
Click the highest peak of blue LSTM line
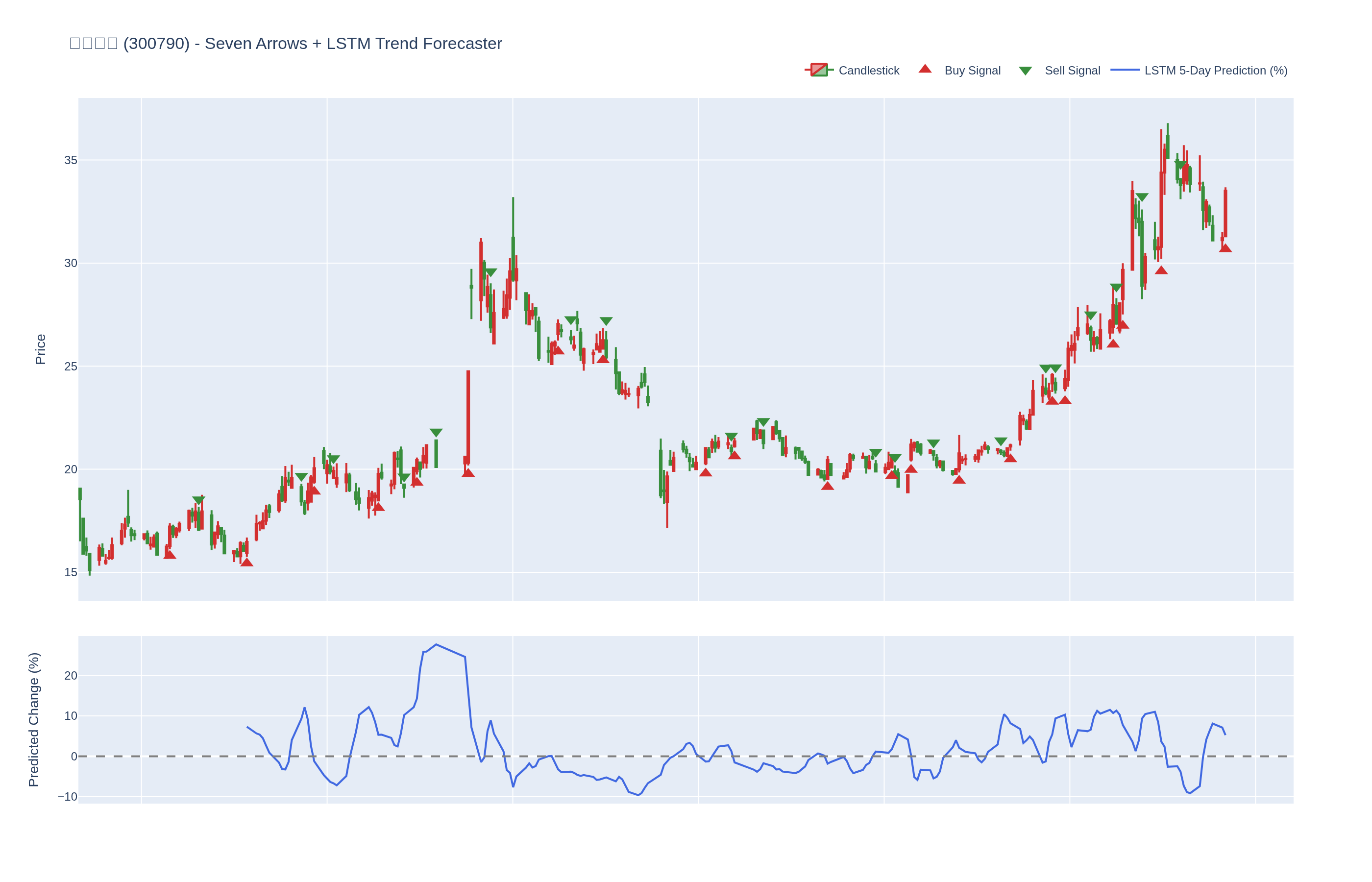[x=436, y=644]
